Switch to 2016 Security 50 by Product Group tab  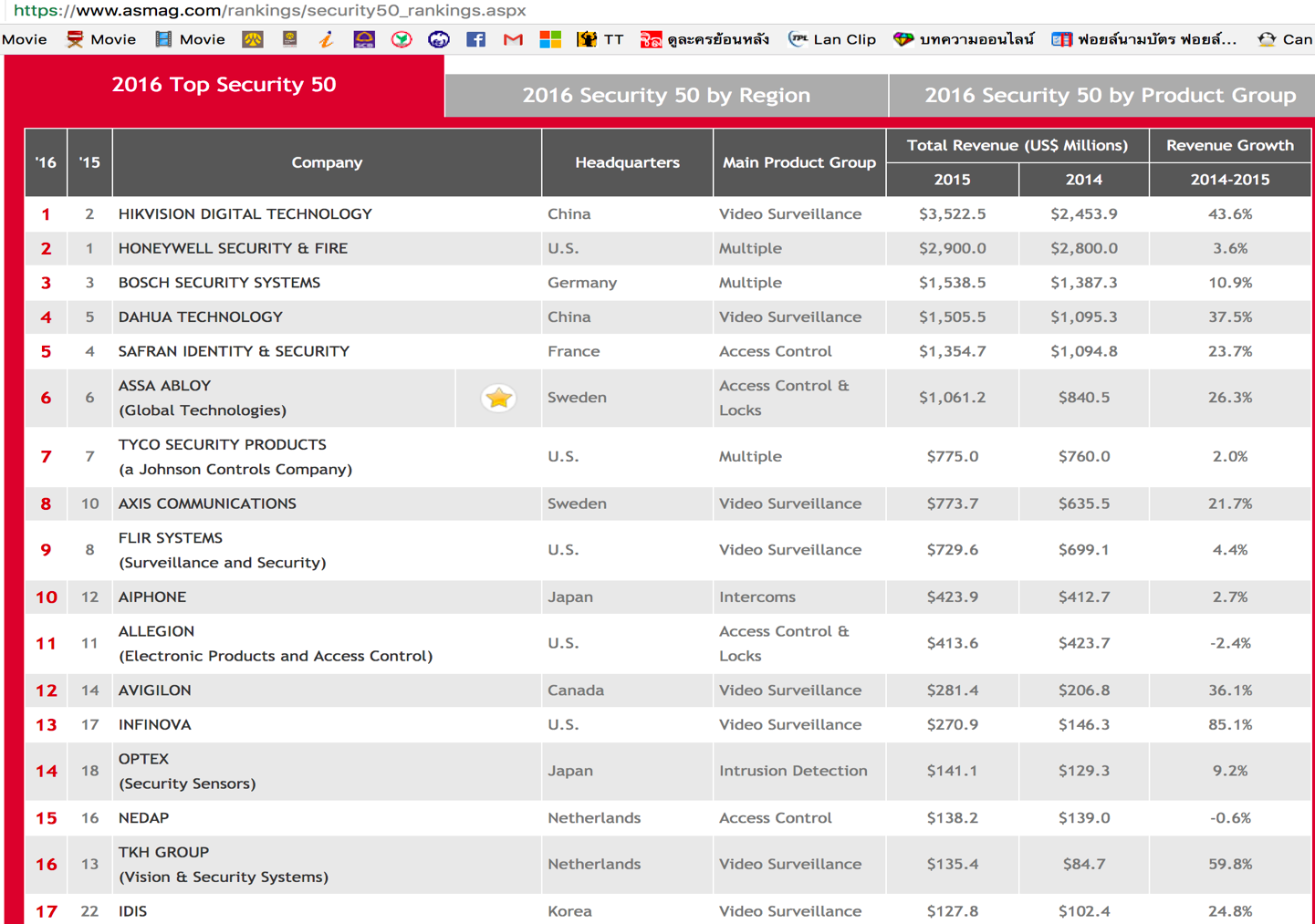click(x=1101, y=95)
